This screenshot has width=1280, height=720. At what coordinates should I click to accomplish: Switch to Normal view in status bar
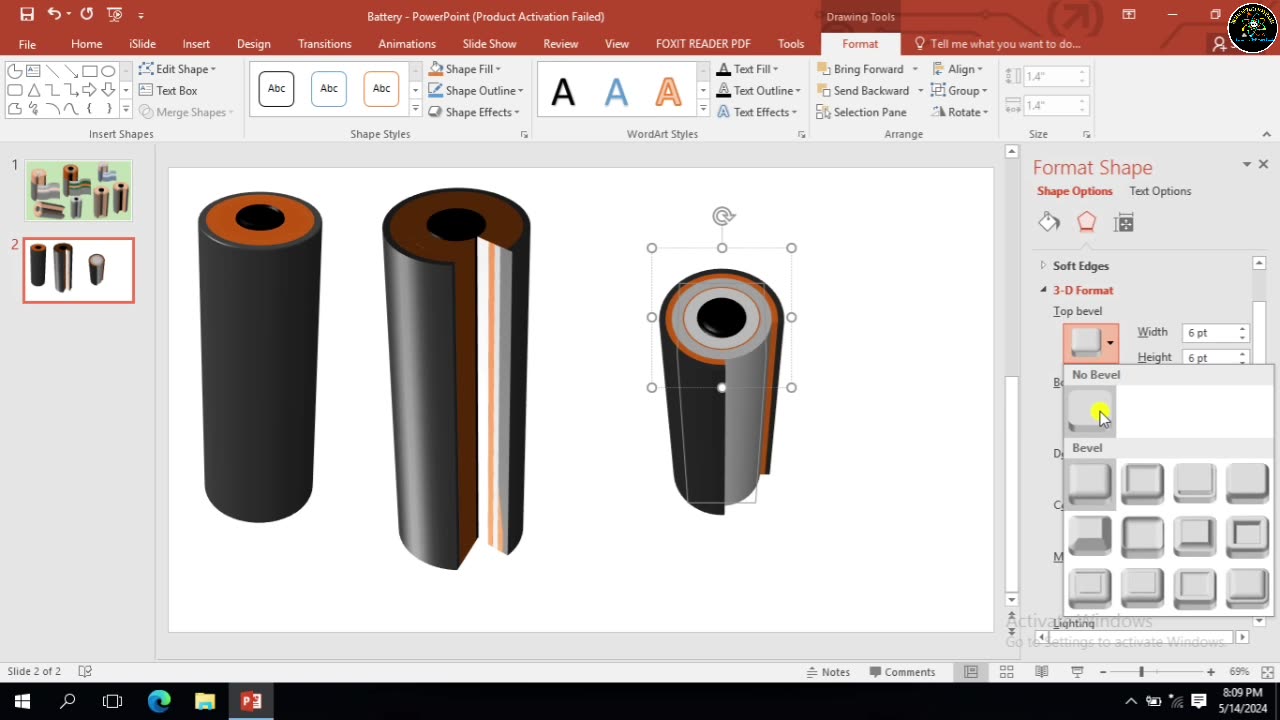(x=971, y=672)
